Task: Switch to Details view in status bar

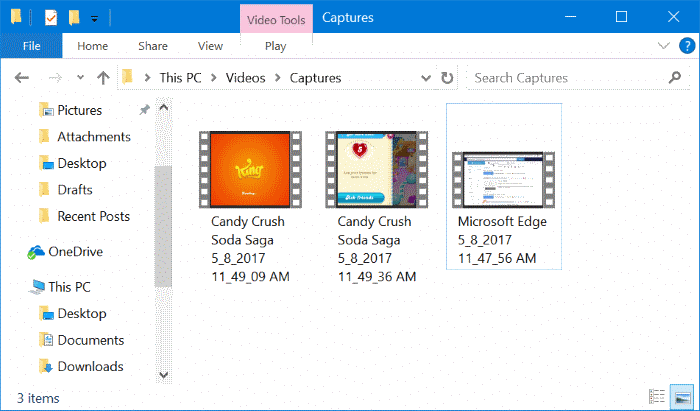Action: 657,396
